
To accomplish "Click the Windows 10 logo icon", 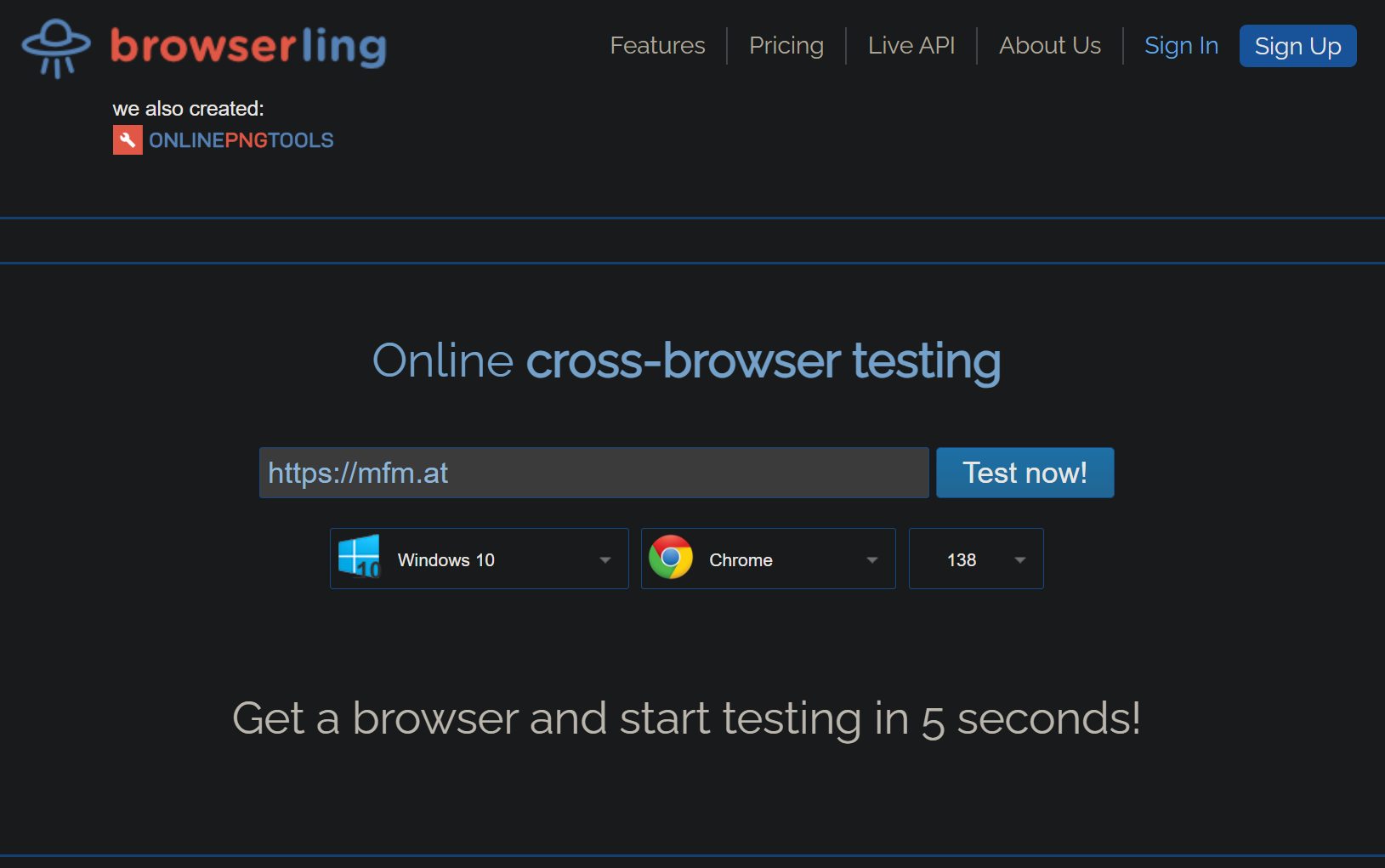I will [x=359, y=558].
